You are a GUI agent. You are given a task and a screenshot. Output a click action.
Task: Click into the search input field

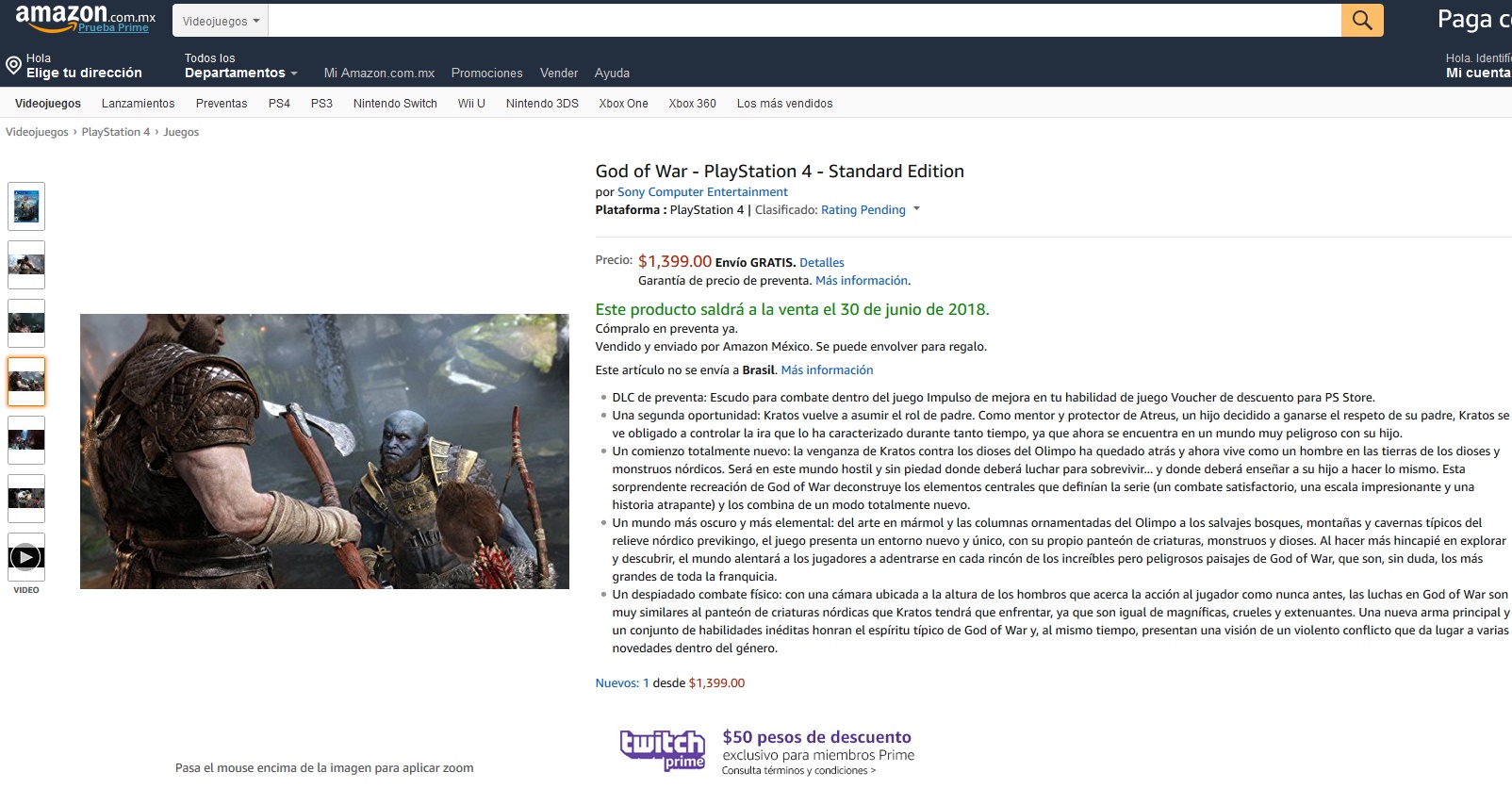tap(804, 21)
